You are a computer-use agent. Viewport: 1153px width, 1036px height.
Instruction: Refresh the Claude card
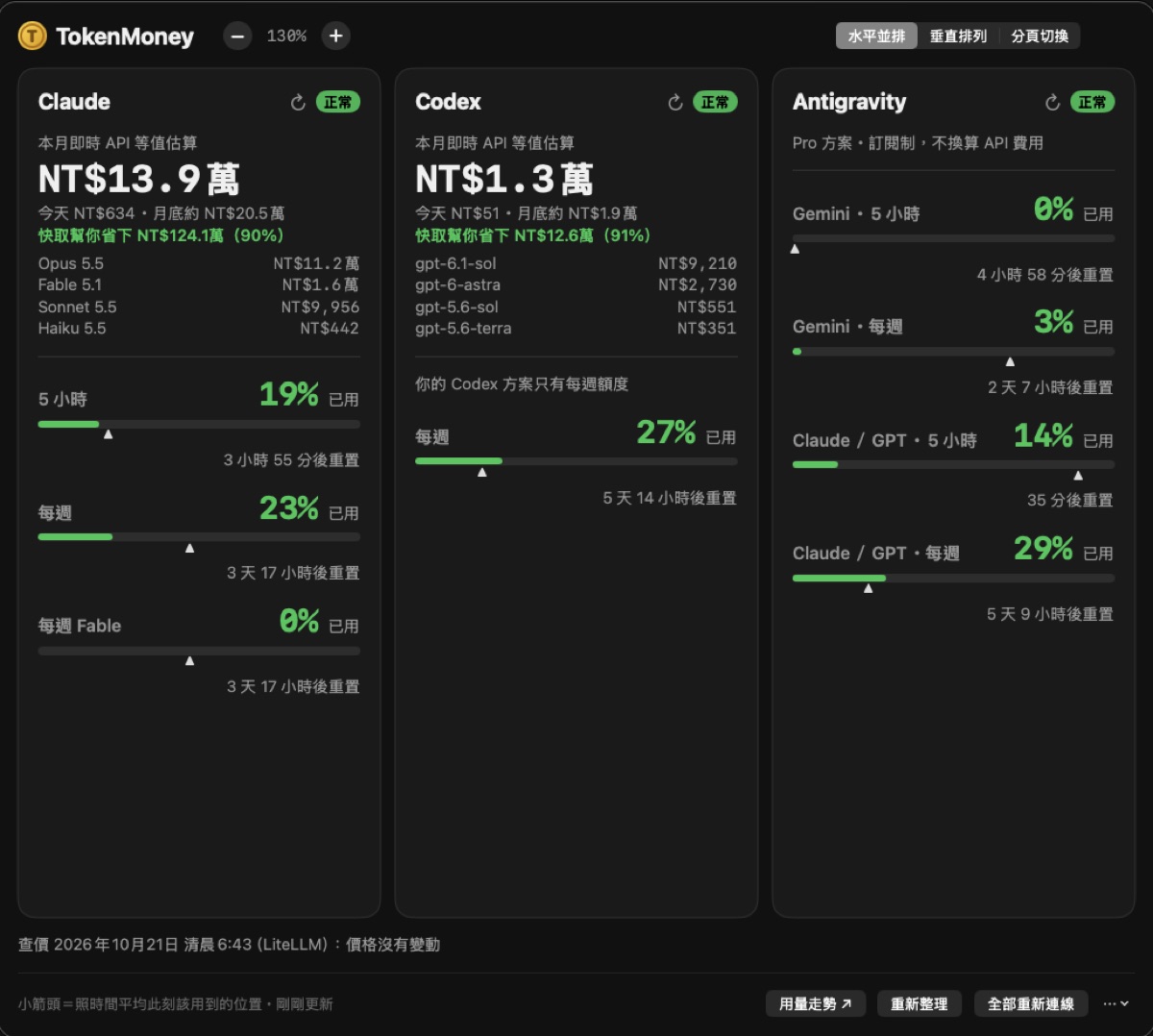click(298, 103)
